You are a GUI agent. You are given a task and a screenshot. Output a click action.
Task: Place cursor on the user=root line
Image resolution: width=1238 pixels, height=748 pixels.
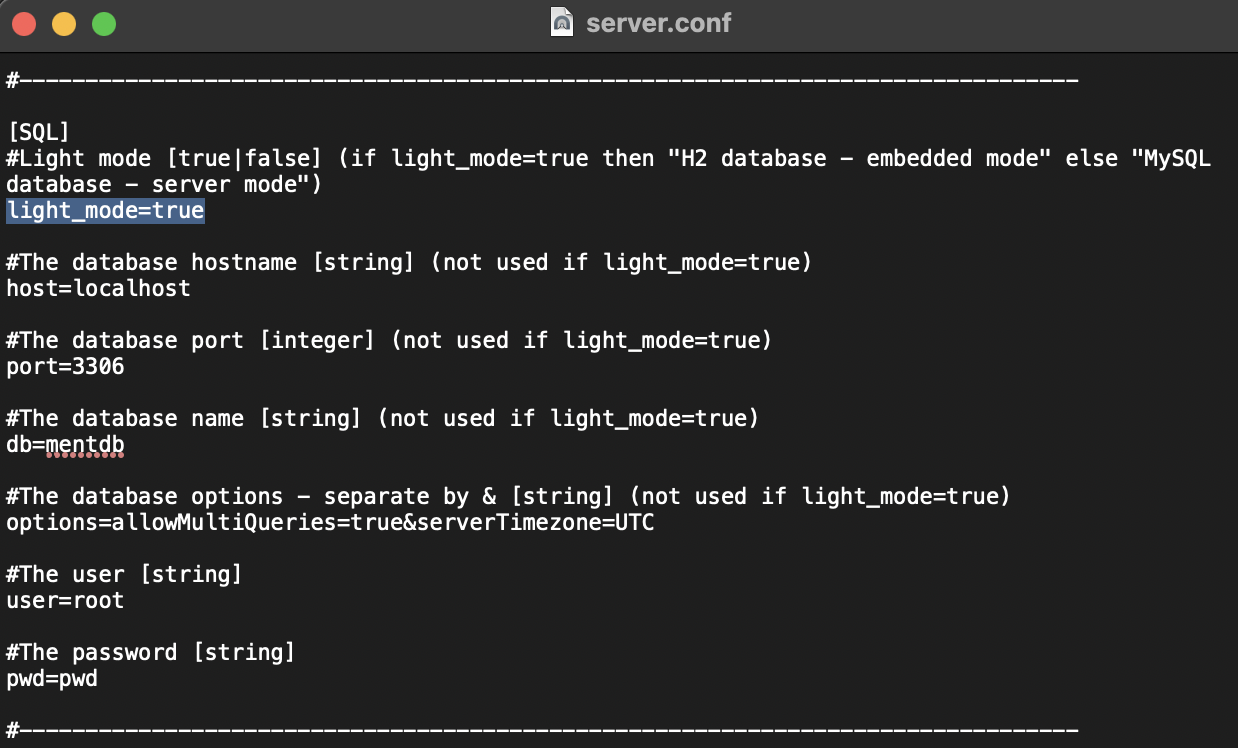click(65, 600)
